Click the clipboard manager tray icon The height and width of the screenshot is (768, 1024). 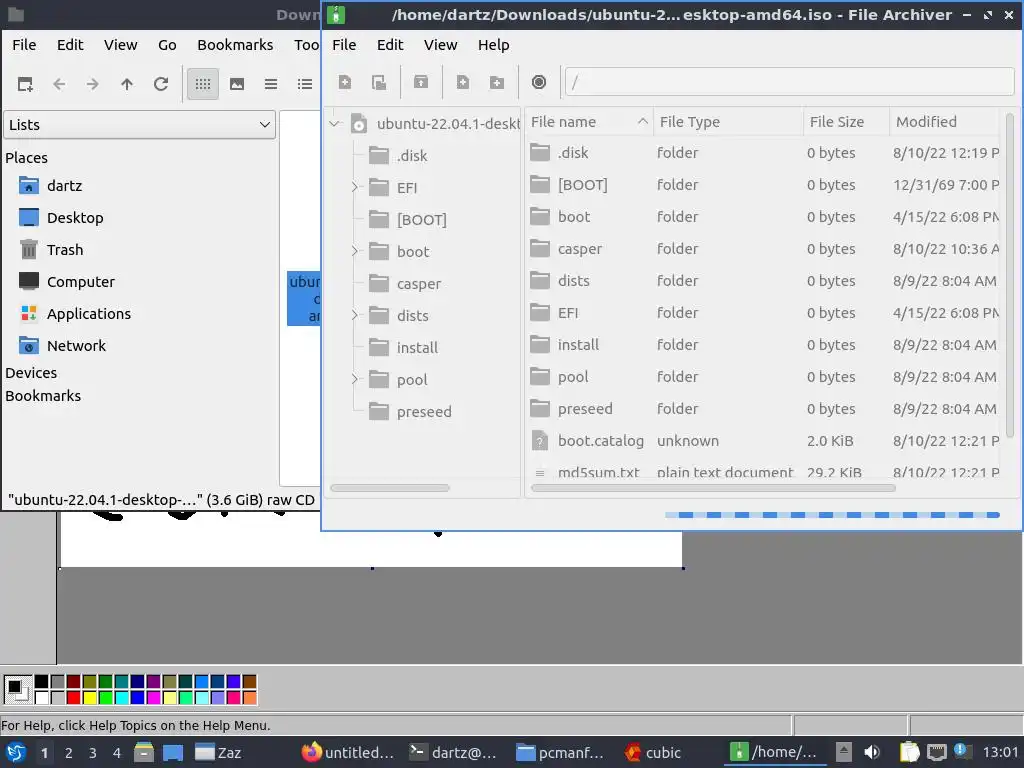pyautogui.click(x=909, y=752)
